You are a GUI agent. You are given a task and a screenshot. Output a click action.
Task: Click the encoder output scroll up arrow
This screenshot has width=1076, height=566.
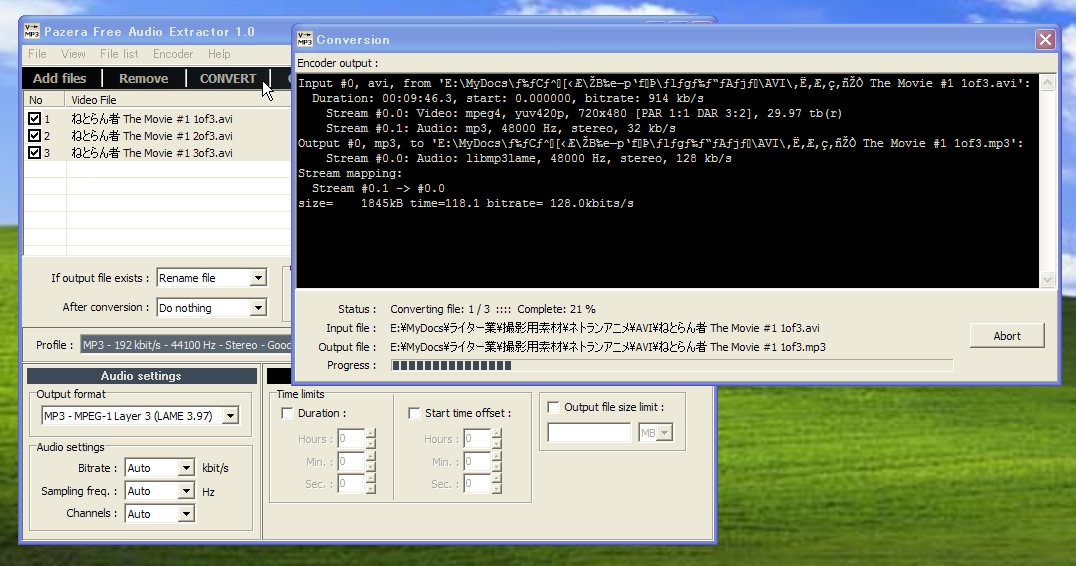pos(1047,83)
